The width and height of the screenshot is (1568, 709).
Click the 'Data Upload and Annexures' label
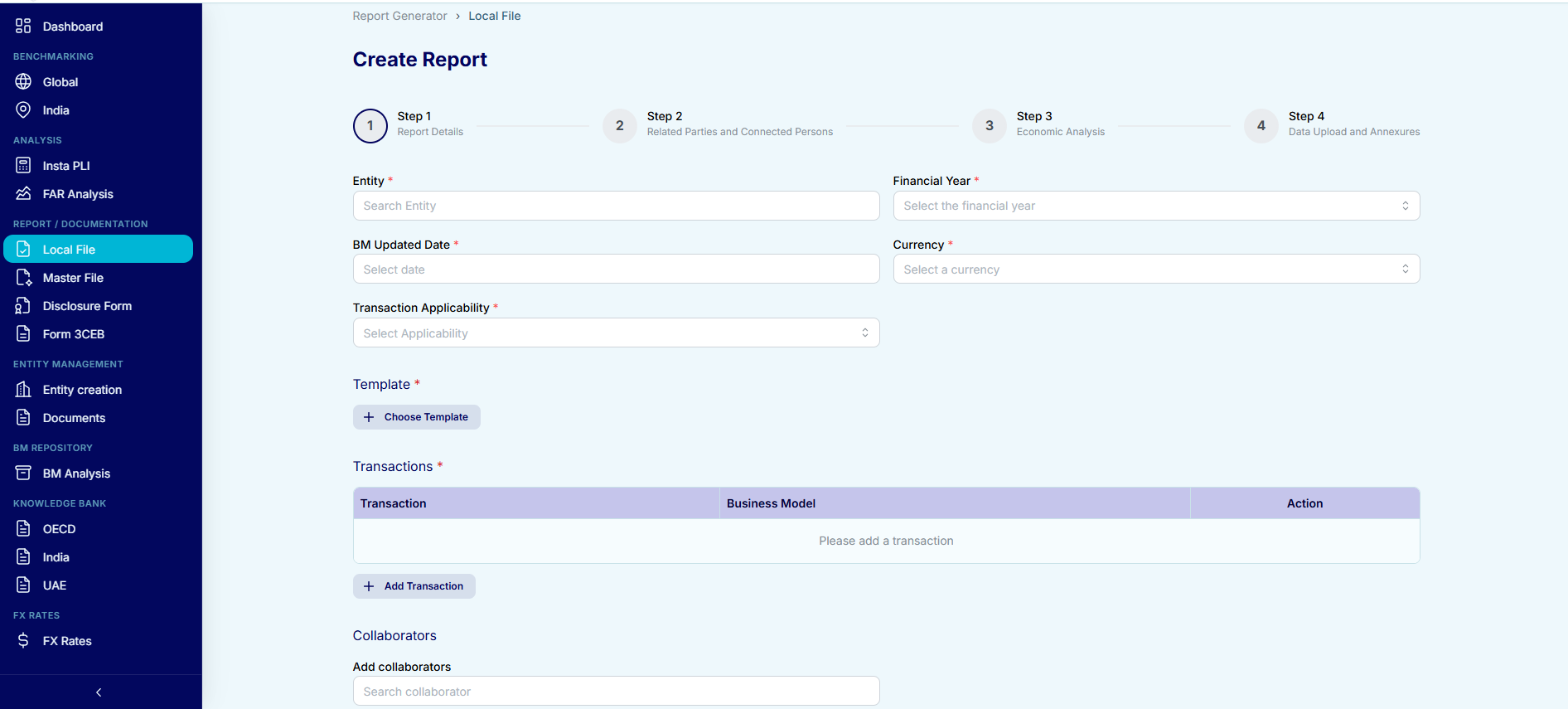(x=1354, y=132)
